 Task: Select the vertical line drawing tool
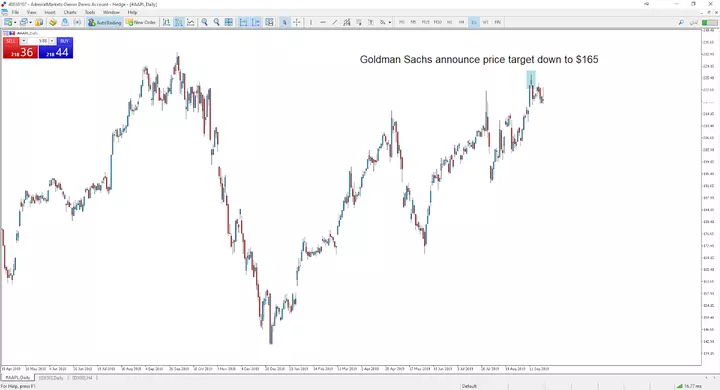pos(311,22)
